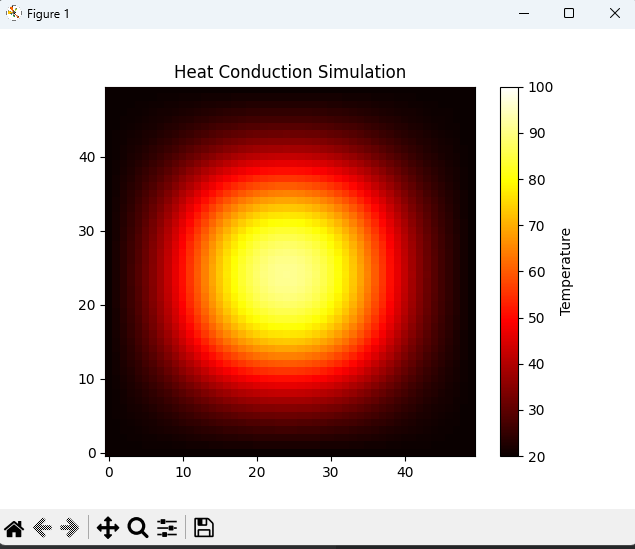Image resolution: width=635 pixels, height=549 pixels.
Task: Select the Temperature colorbar label
Action: point(566,271)
